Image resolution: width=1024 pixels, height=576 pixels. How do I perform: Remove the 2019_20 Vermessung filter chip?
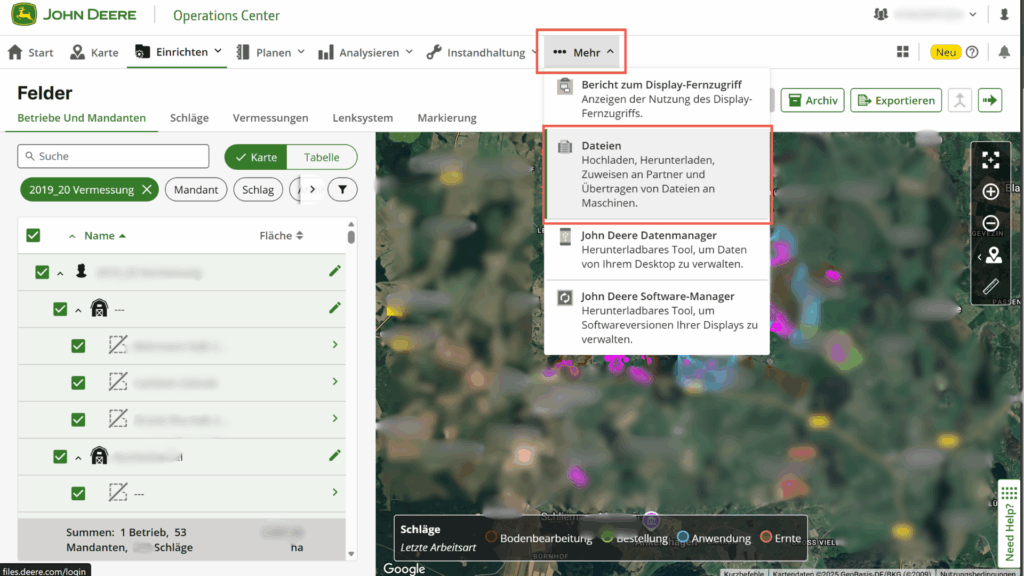tap(147, 189)
